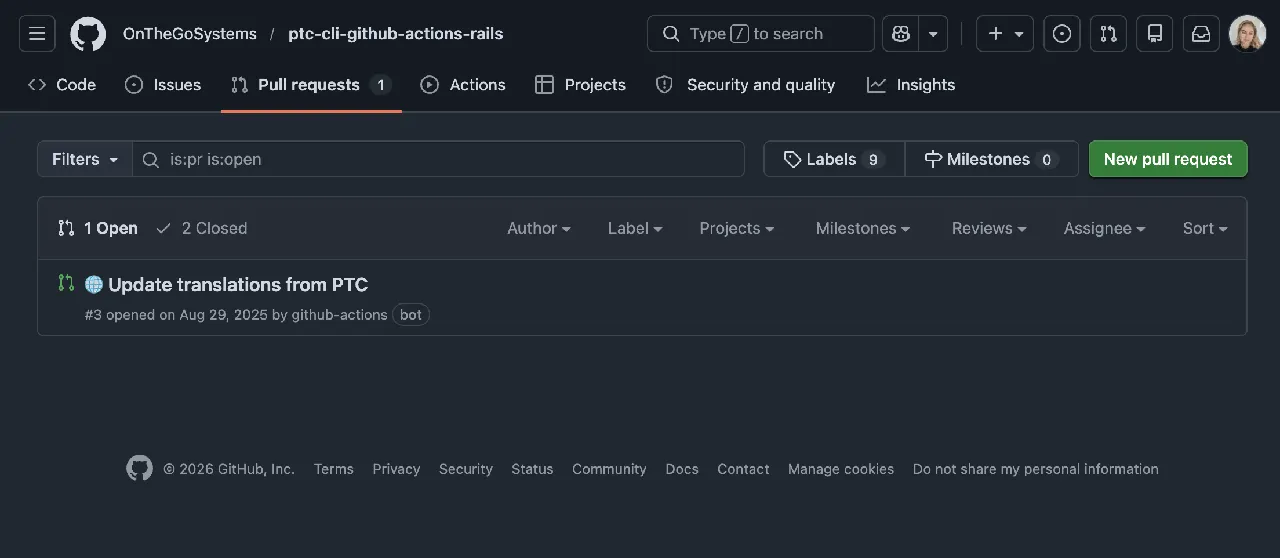Open the user profile avatar menu
This screenshot has height=558, width=1280.
coord(1247,34)
